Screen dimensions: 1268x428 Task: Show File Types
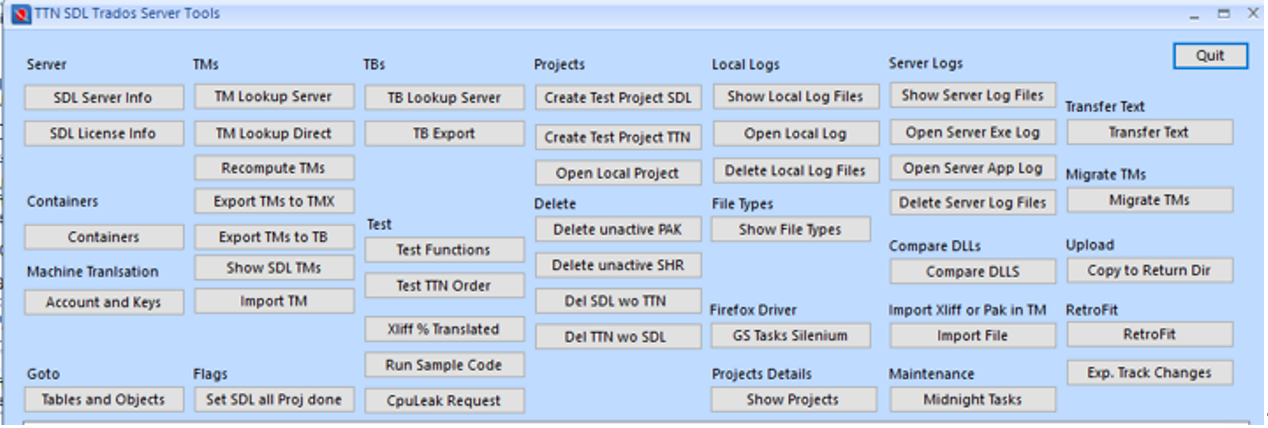(790, 230)
